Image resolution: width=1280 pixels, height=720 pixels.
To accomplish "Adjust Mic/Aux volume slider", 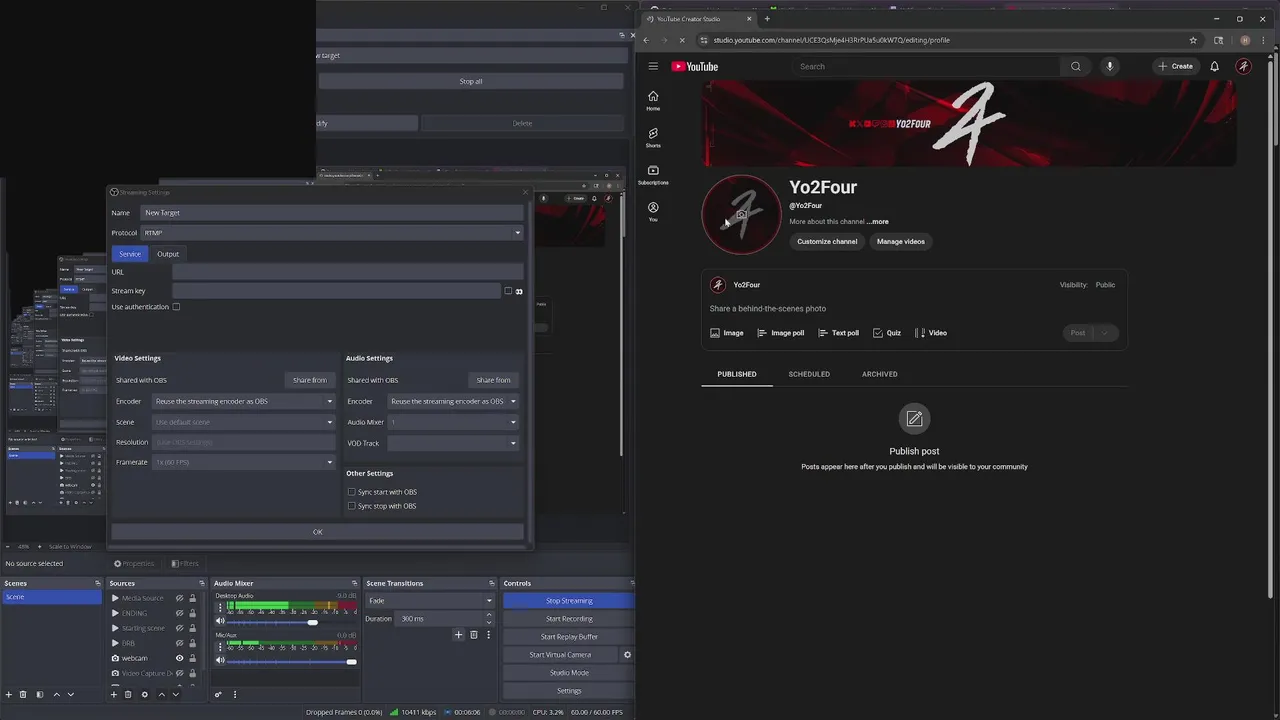I will click(351, 662).
